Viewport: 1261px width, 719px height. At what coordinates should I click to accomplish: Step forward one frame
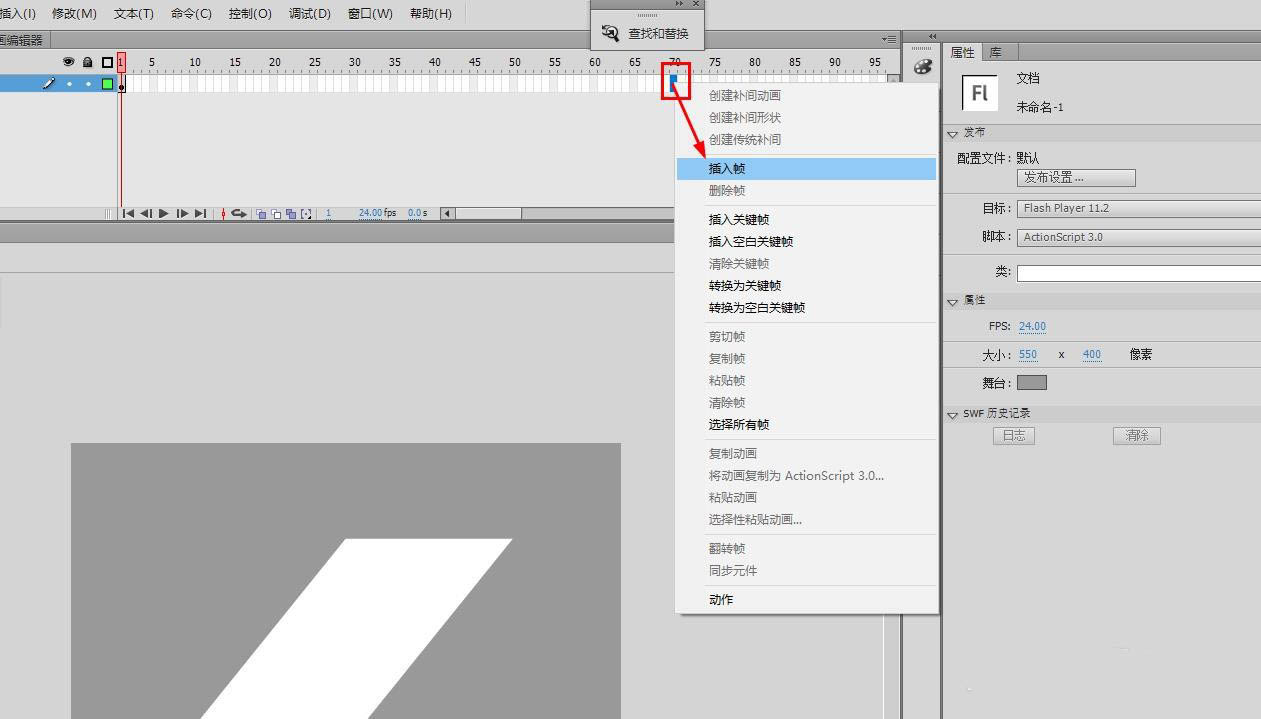[182, 213]
